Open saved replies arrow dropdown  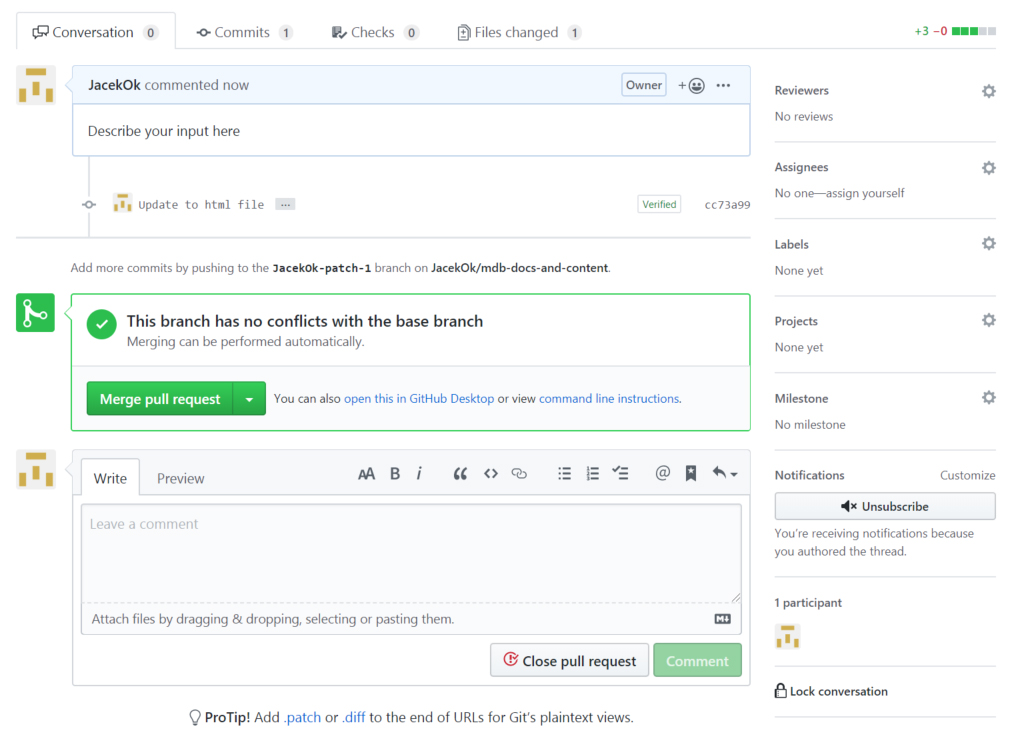click(725, 473)
